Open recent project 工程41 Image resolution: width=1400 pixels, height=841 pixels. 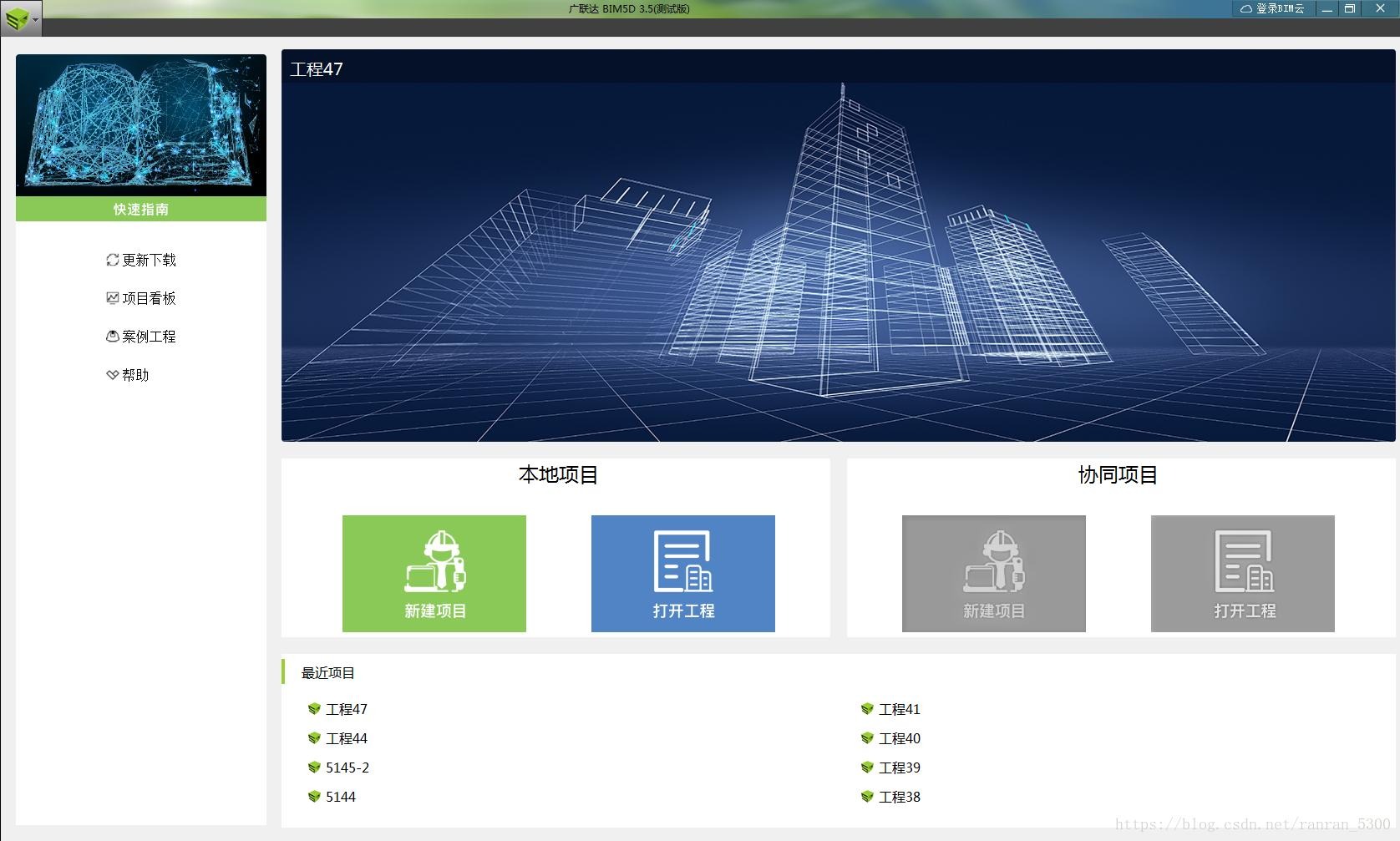click(900, 709)
